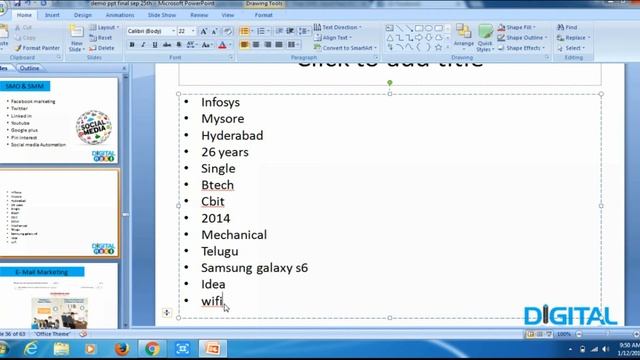Screen dimensions: 640x360
Task: Toggle Strikethrough formatting
Action: click(x=167, y=45)
